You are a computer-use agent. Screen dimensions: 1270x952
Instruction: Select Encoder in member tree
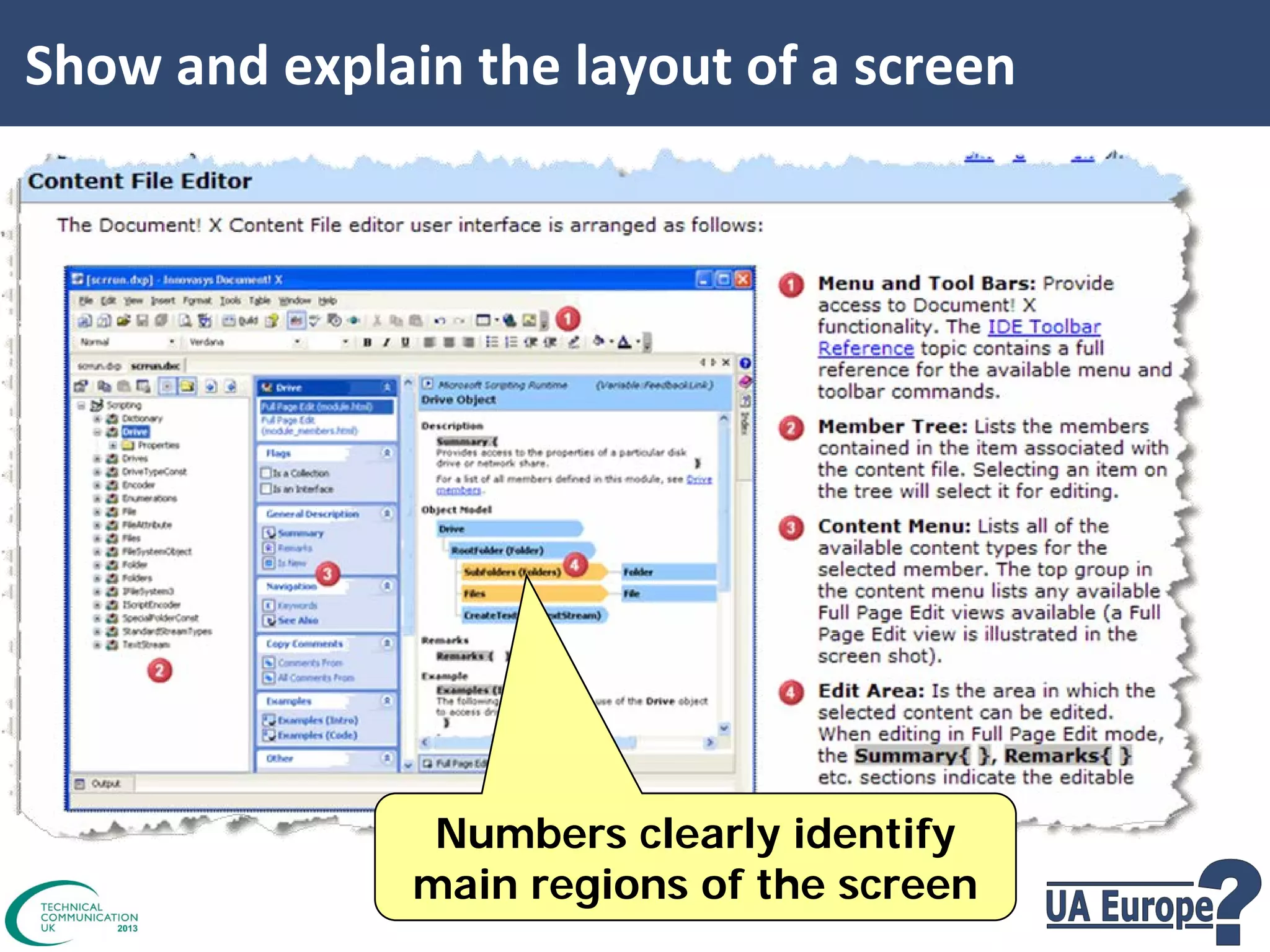[138, 485]
